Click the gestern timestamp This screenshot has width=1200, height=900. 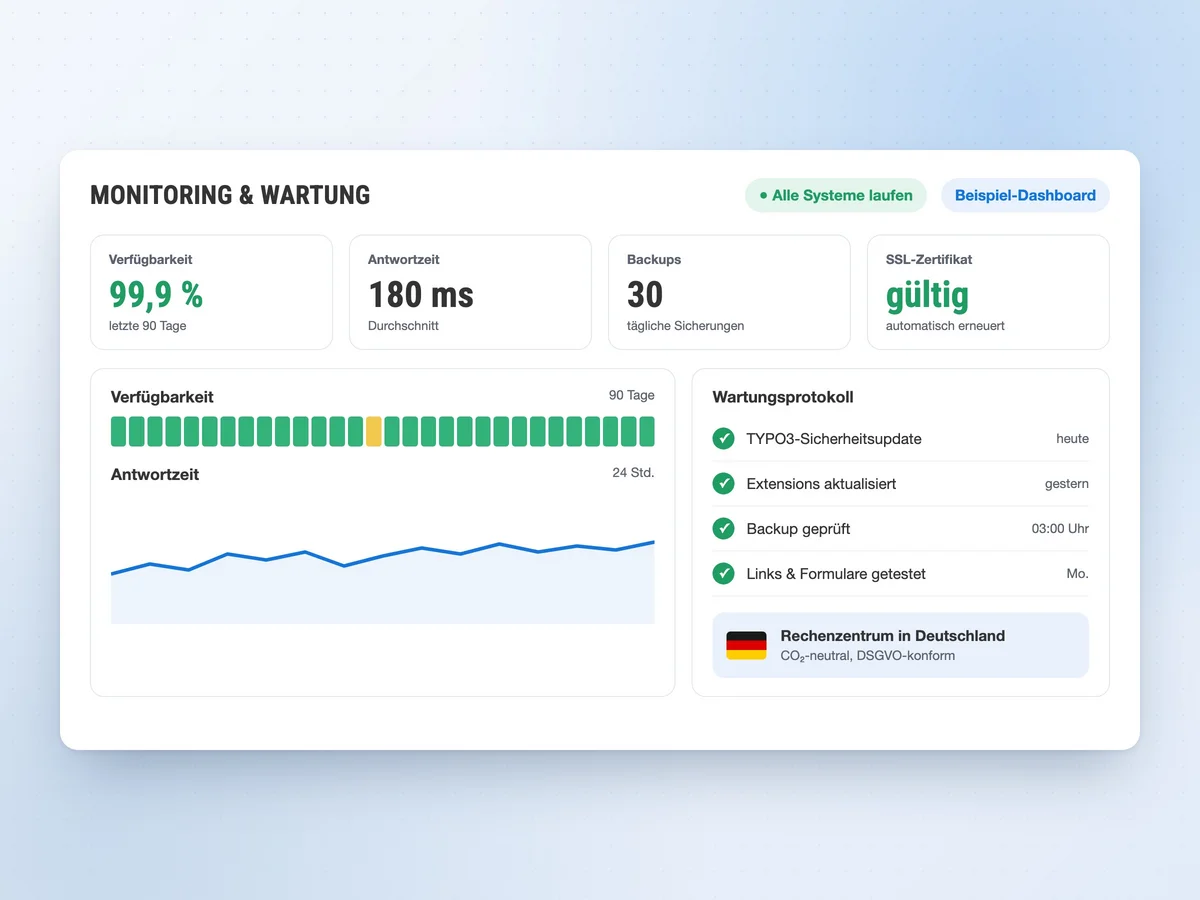(x=1067, y=484)
